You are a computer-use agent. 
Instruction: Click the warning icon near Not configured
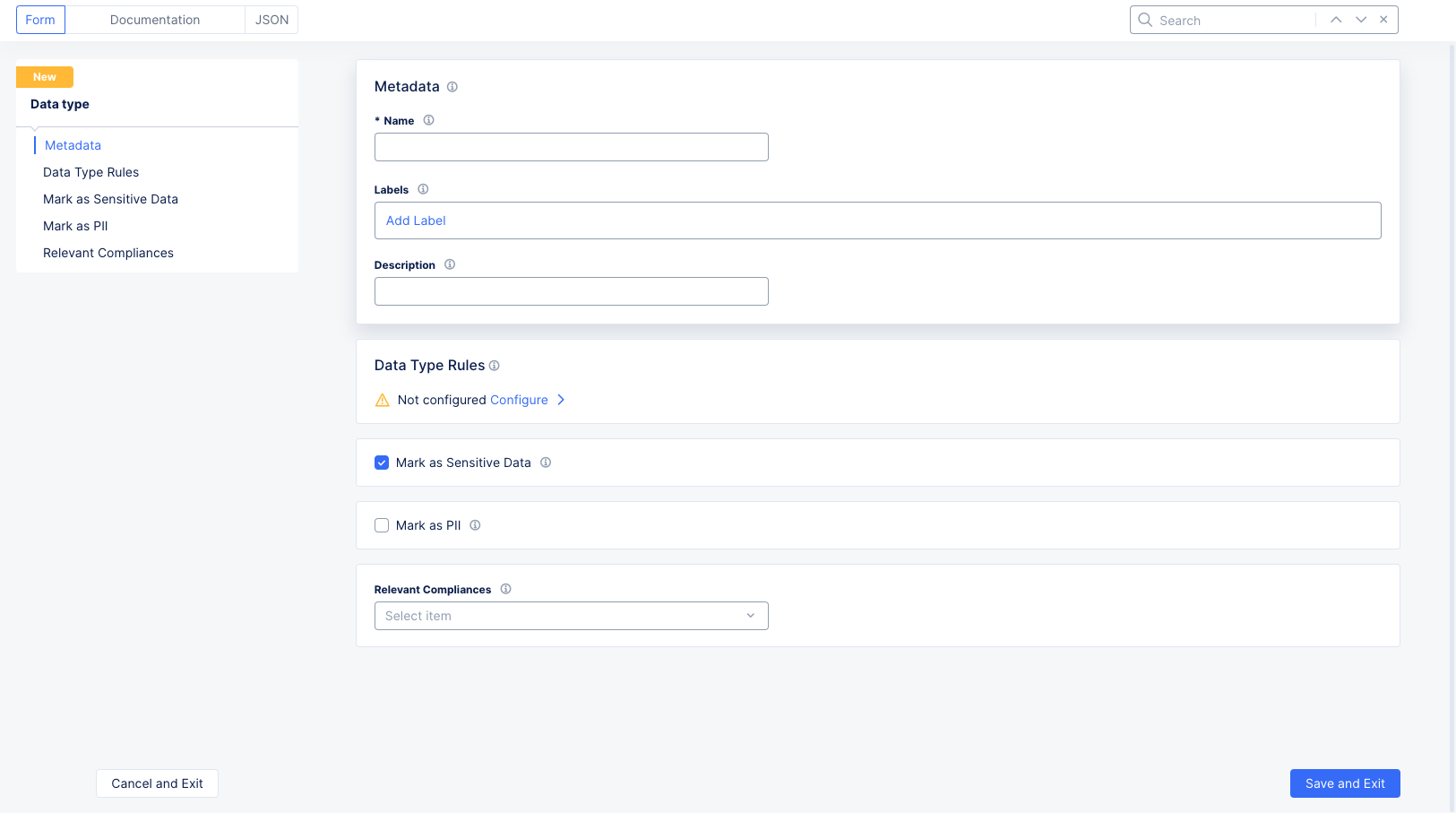tap(383, 400)
